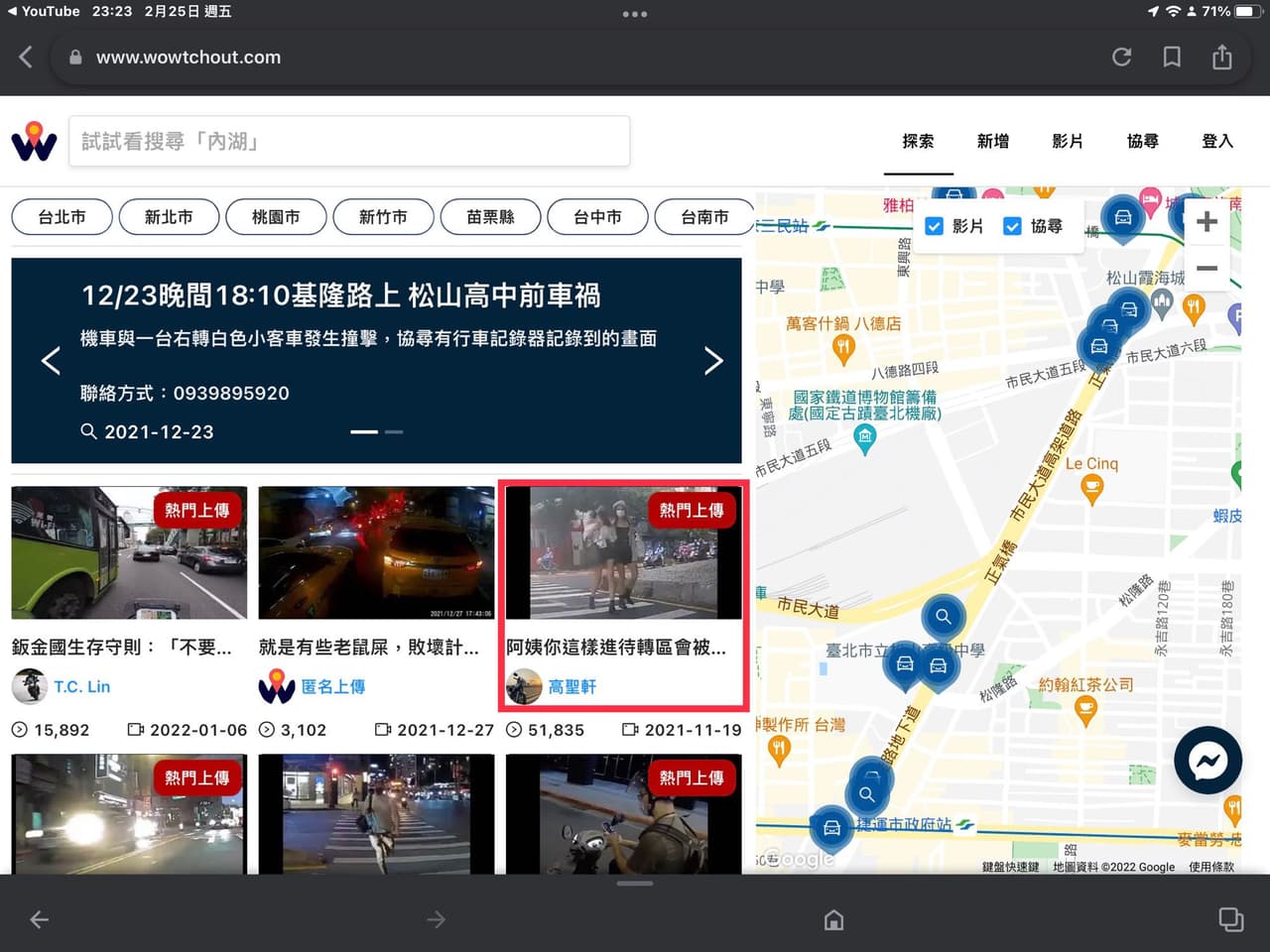The image size is (1270, 952).
Task: Tap the browser bookmark icon
Action: pos(1172,57)
